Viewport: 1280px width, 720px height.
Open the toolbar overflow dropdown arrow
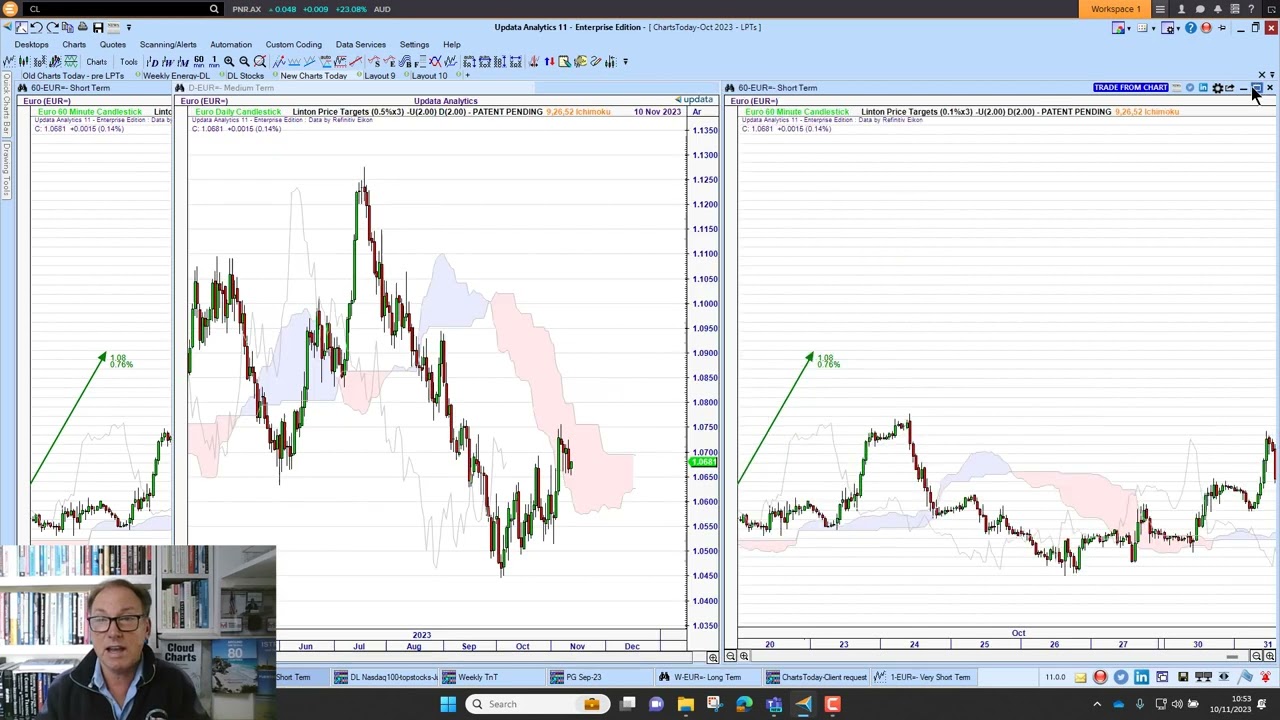[625, 62]
